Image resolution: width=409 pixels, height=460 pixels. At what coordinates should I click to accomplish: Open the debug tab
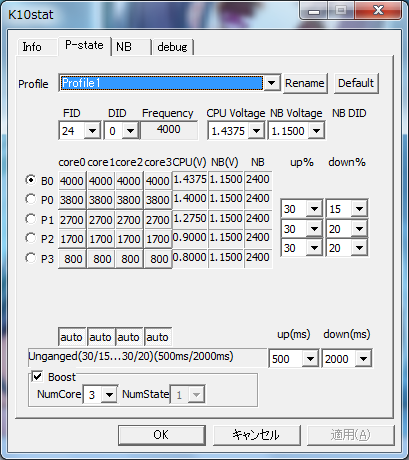172,47
